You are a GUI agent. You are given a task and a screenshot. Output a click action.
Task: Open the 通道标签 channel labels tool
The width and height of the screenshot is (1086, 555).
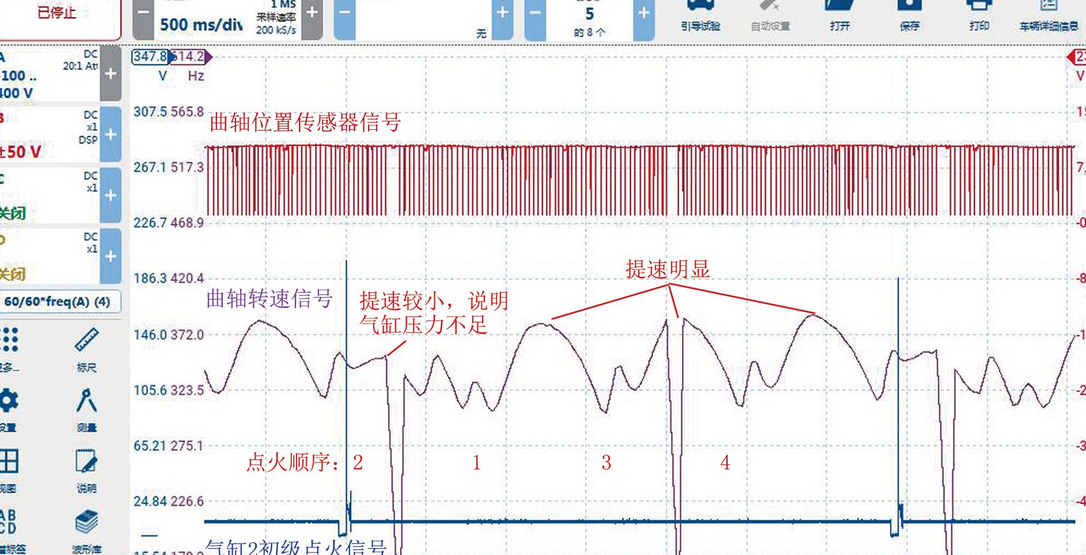[10, 530]
